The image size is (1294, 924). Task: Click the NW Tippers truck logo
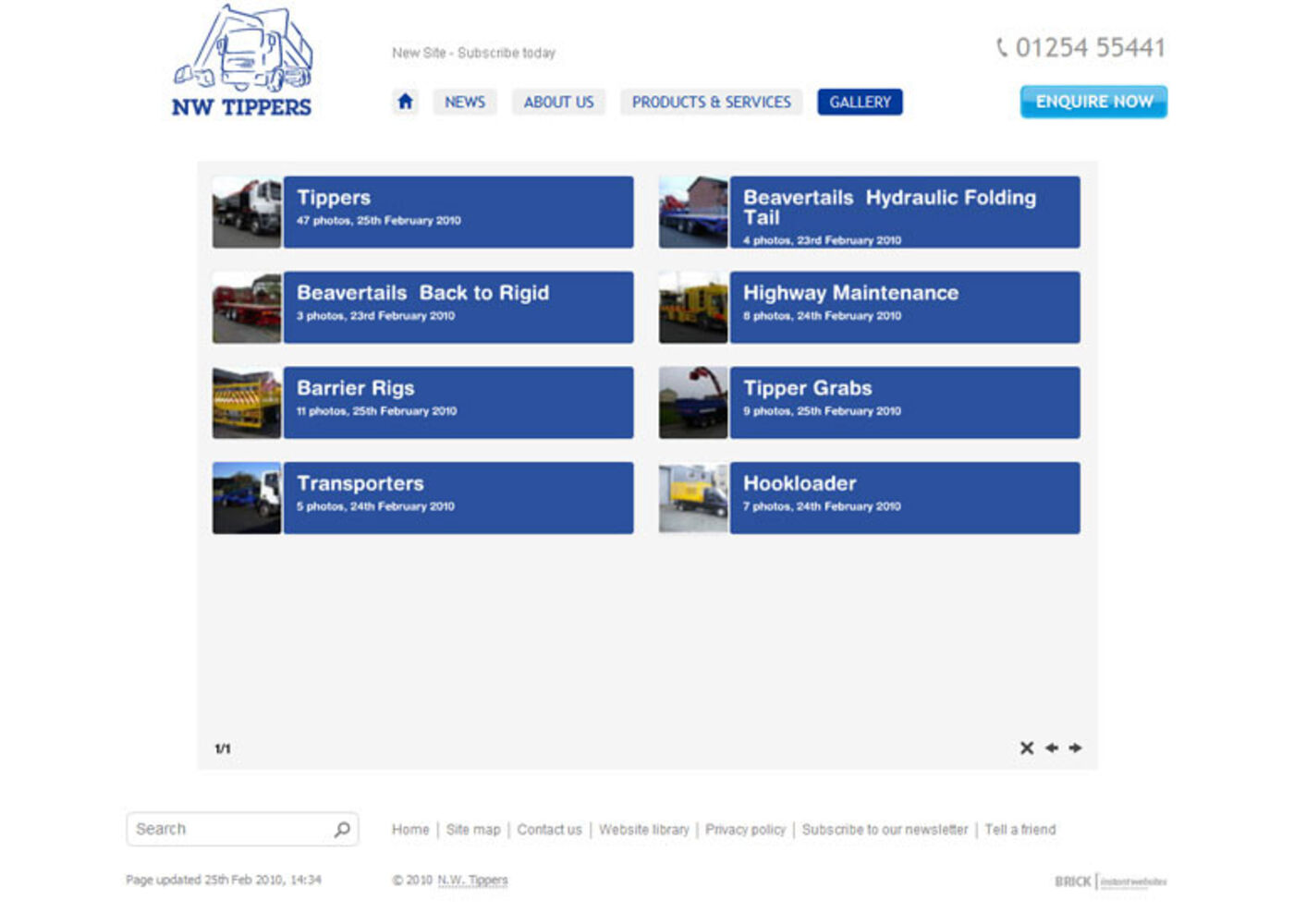243,63
